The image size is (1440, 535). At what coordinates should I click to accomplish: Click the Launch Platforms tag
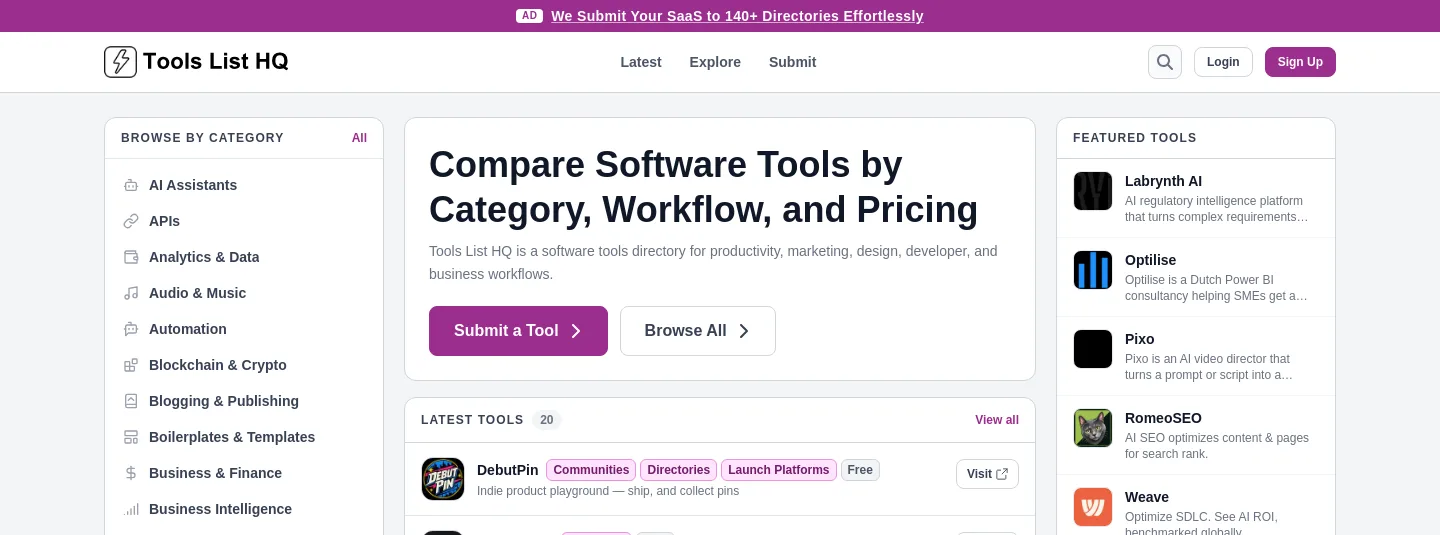pyautogui.click(x=779, y=470)
